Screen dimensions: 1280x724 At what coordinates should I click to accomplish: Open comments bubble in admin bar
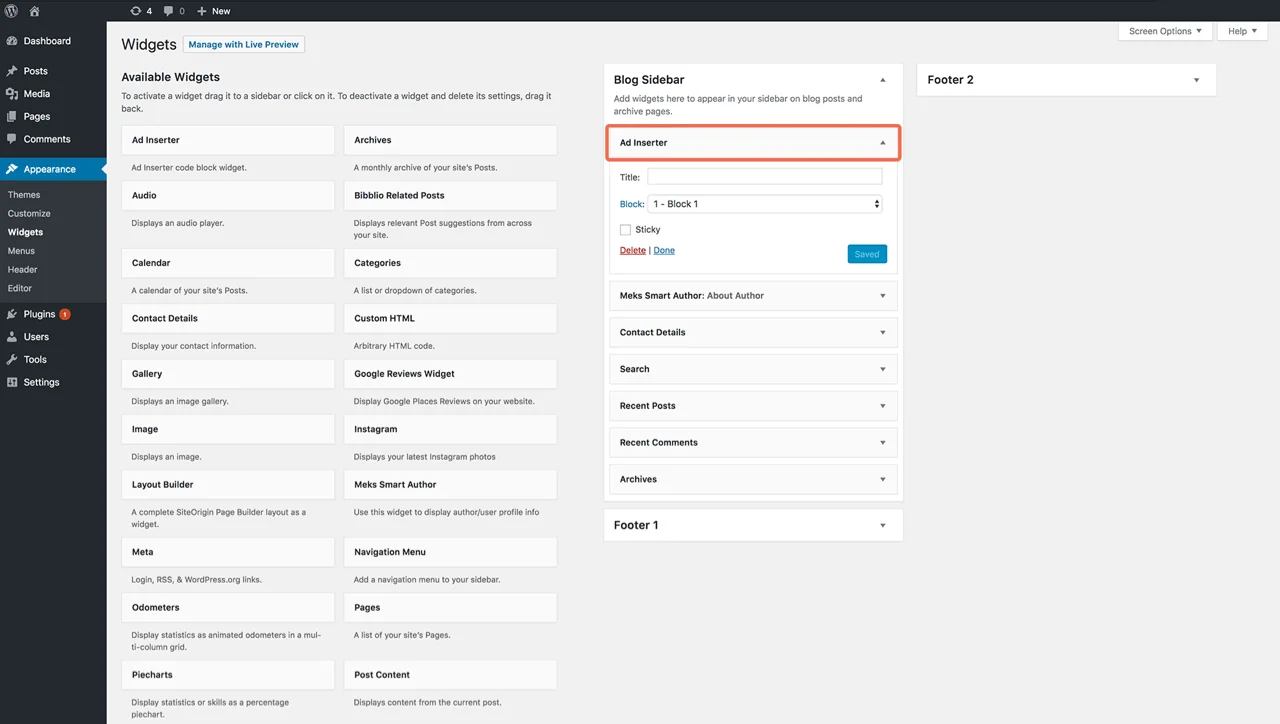(x=174, y=11)
